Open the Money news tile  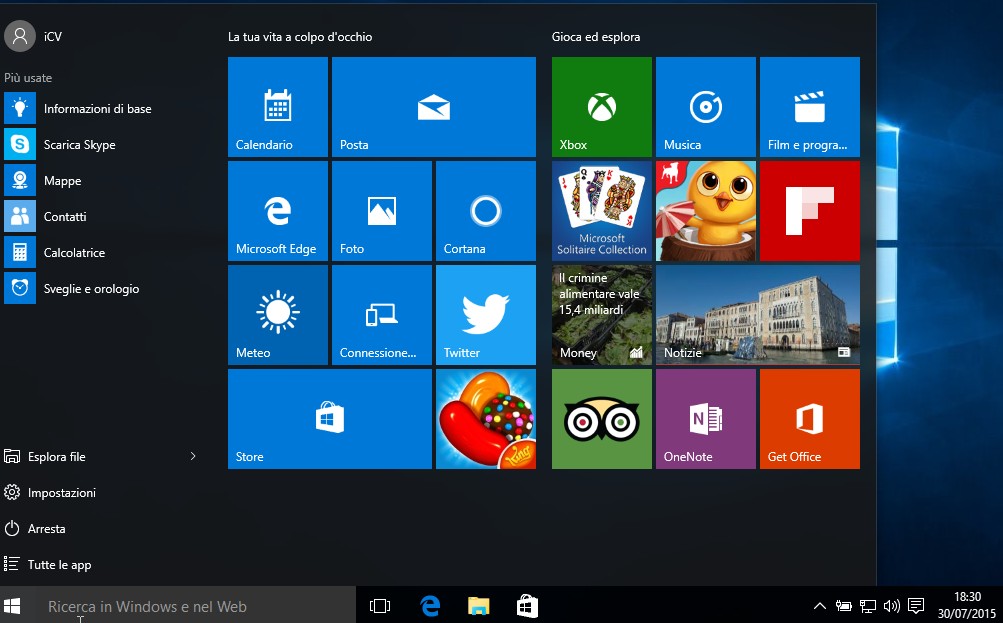602,315
